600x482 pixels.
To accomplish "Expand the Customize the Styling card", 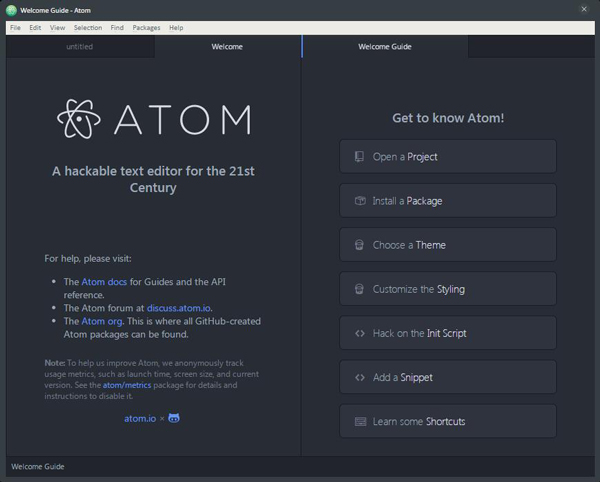I will 448,289.
